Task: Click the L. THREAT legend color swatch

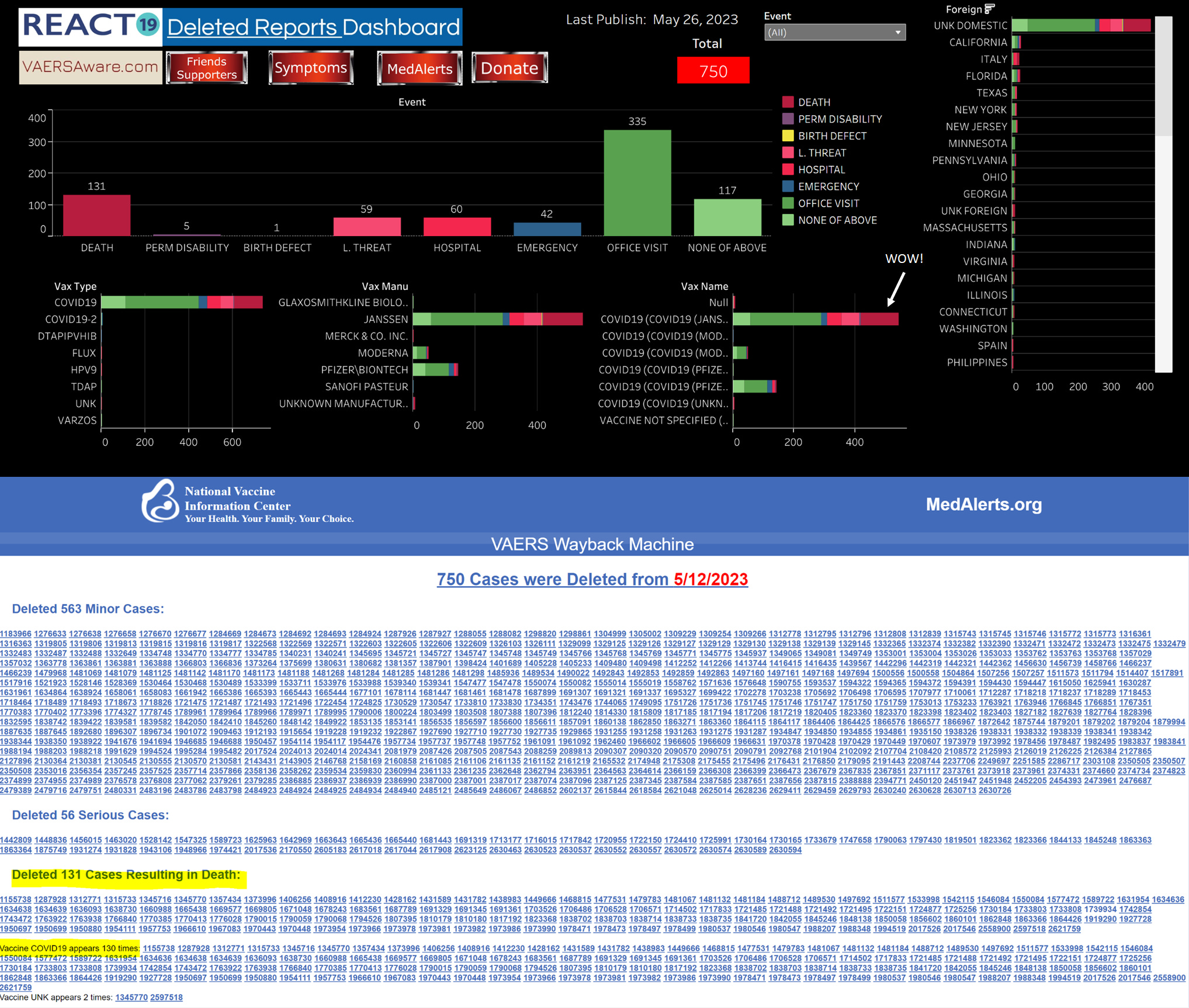Action: coord(788,153)
